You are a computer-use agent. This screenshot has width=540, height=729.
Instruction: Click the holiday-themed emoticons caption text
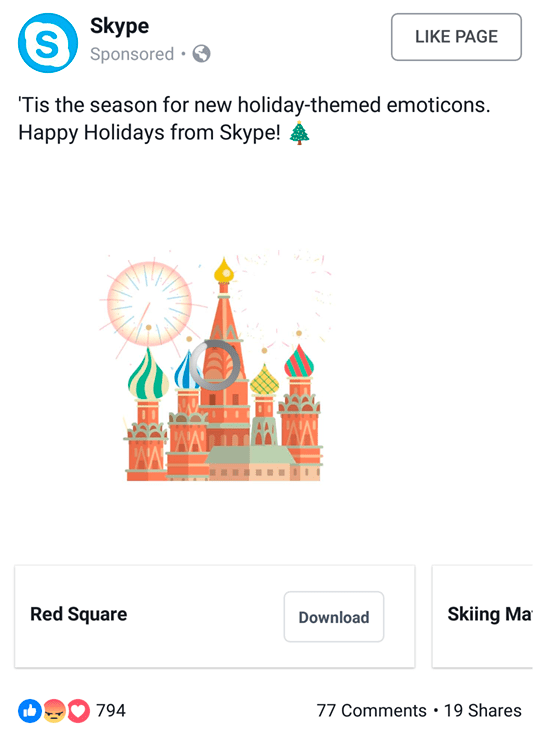(x=254, y=119)
